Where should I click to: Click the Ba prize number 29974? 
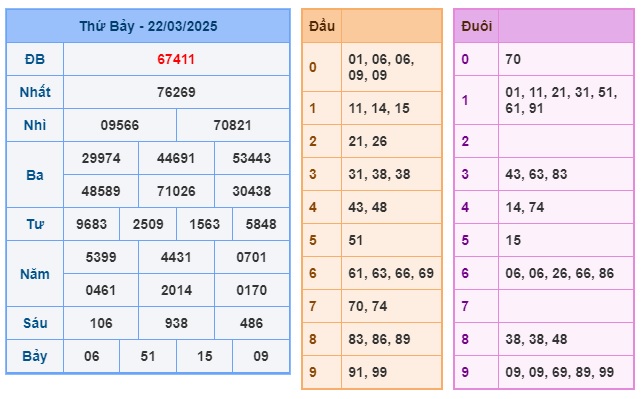pos(101,158)
